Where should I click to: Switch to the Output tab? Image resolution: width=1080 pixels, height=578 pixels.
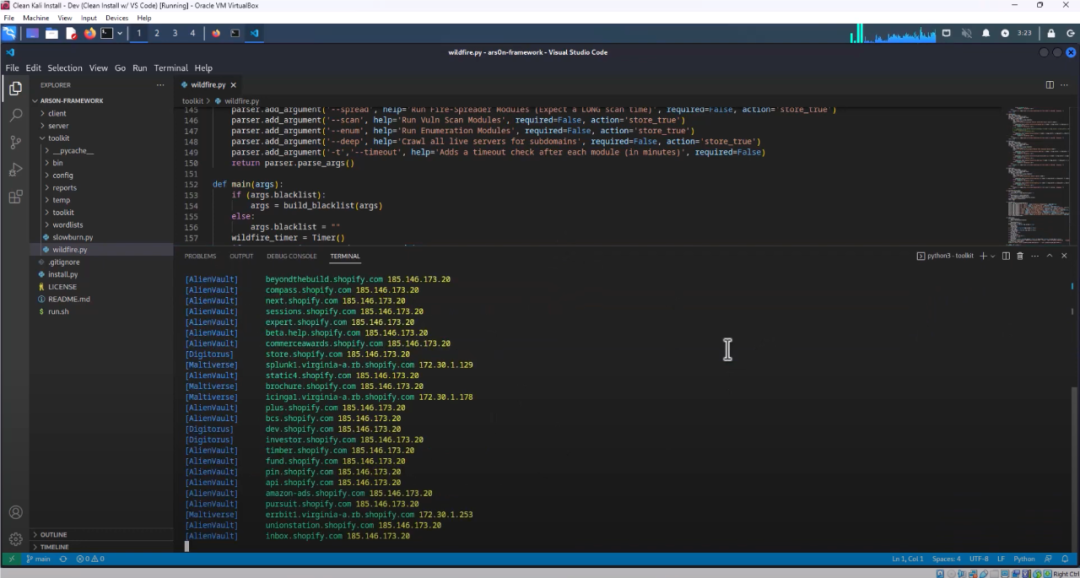(241, 256)
